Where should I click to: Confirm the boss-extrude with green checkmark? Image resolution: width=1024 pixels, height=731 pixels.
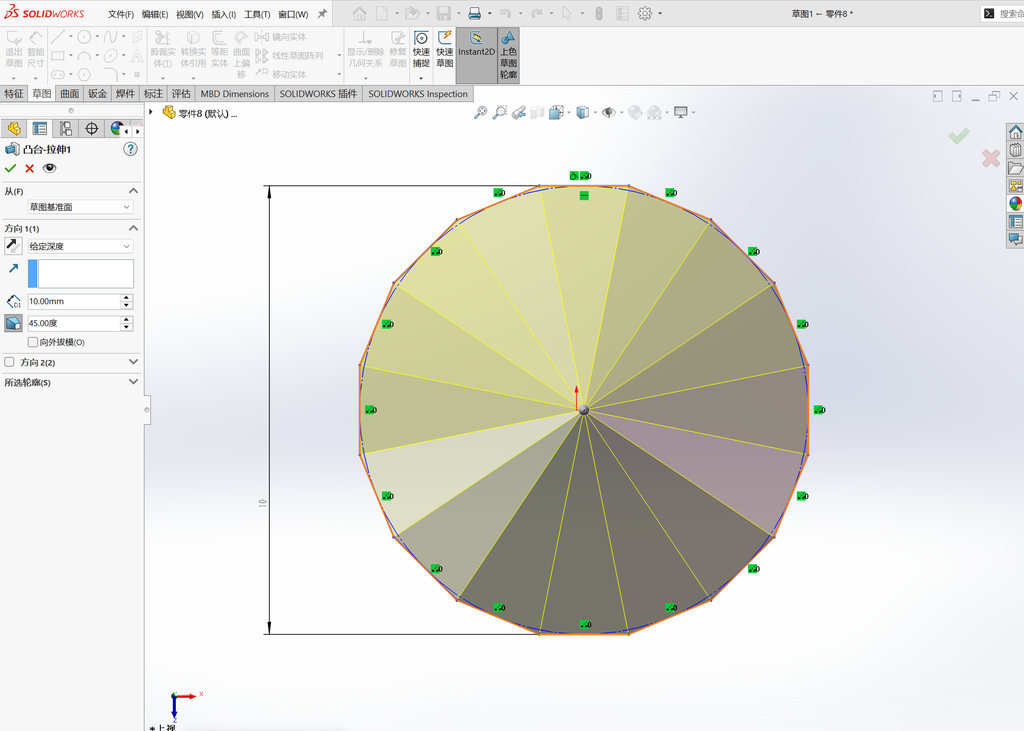pos(10,169)
